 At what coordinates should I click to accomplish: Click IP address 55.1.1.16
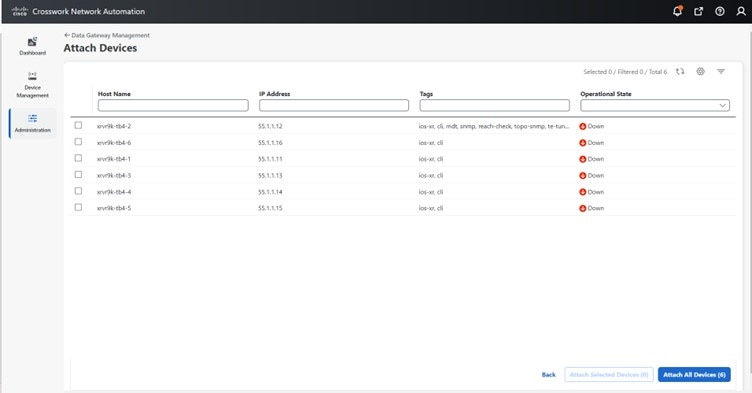[x=270, y=143]
